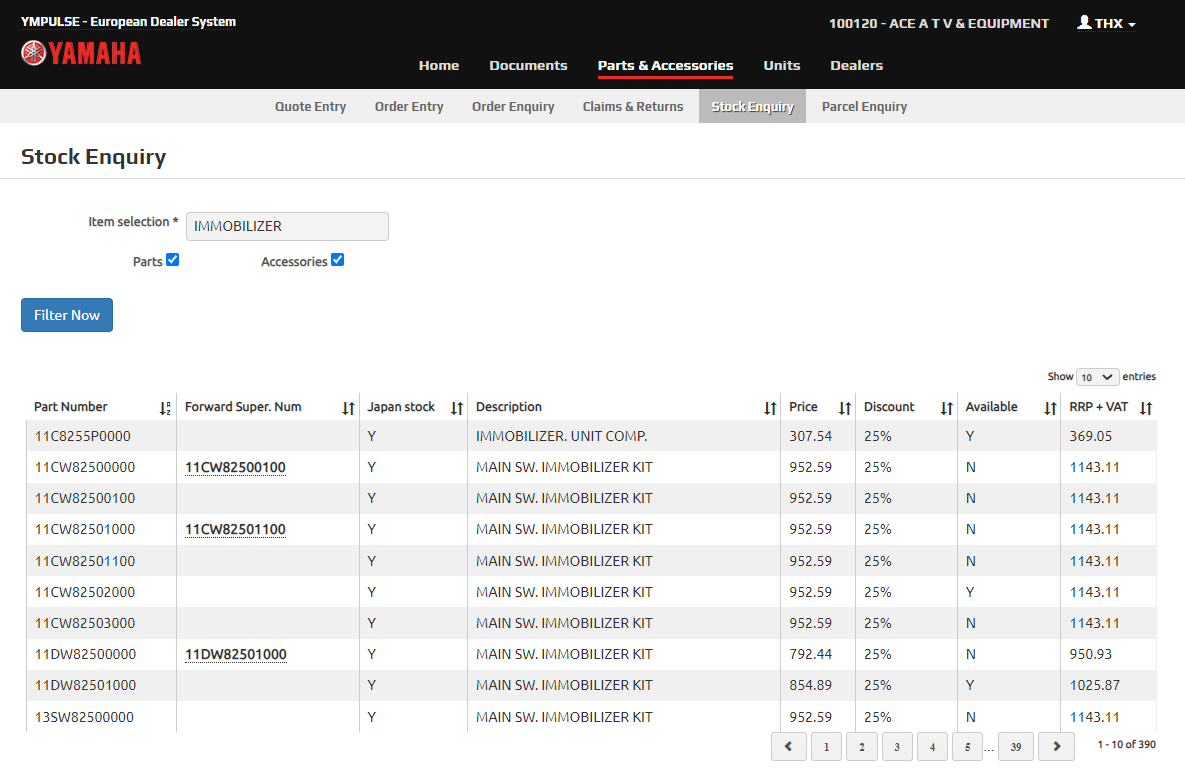Go to next page of results
This screenshot has width=1185, height=769.
(1057, 746)
